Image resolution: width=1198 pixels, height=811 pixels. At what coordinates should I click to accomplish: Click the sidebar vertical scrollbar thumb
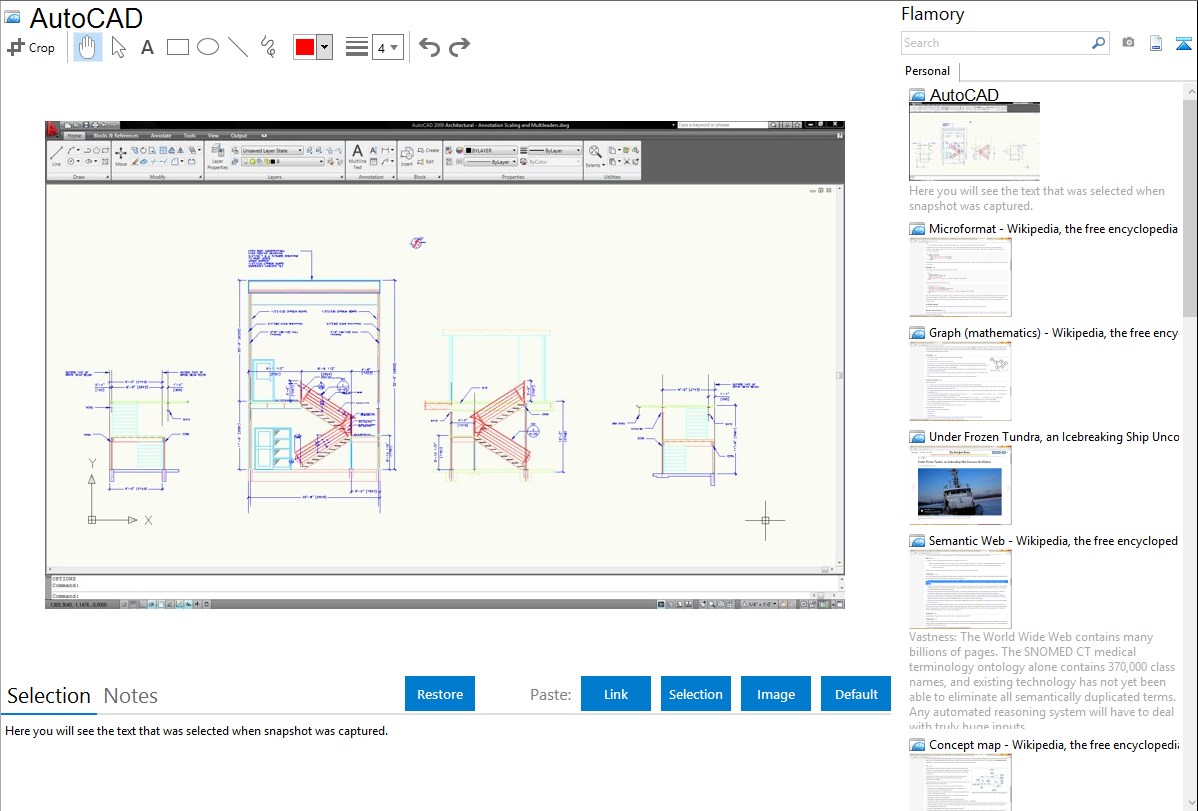coord(1190,206)
